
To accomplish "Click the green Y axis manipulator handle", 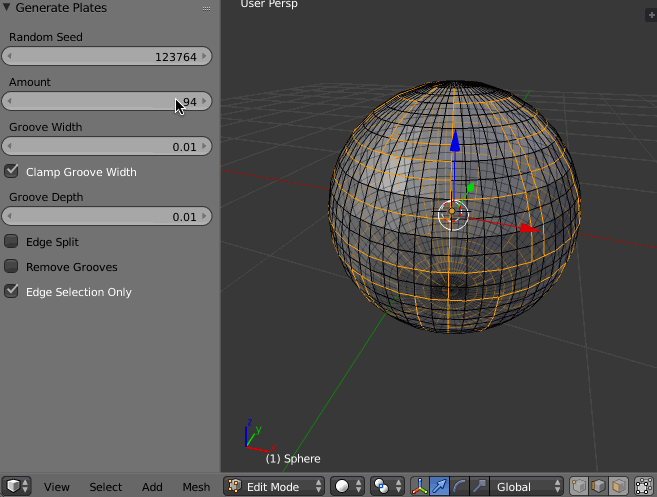I will (x=470, y=188).
